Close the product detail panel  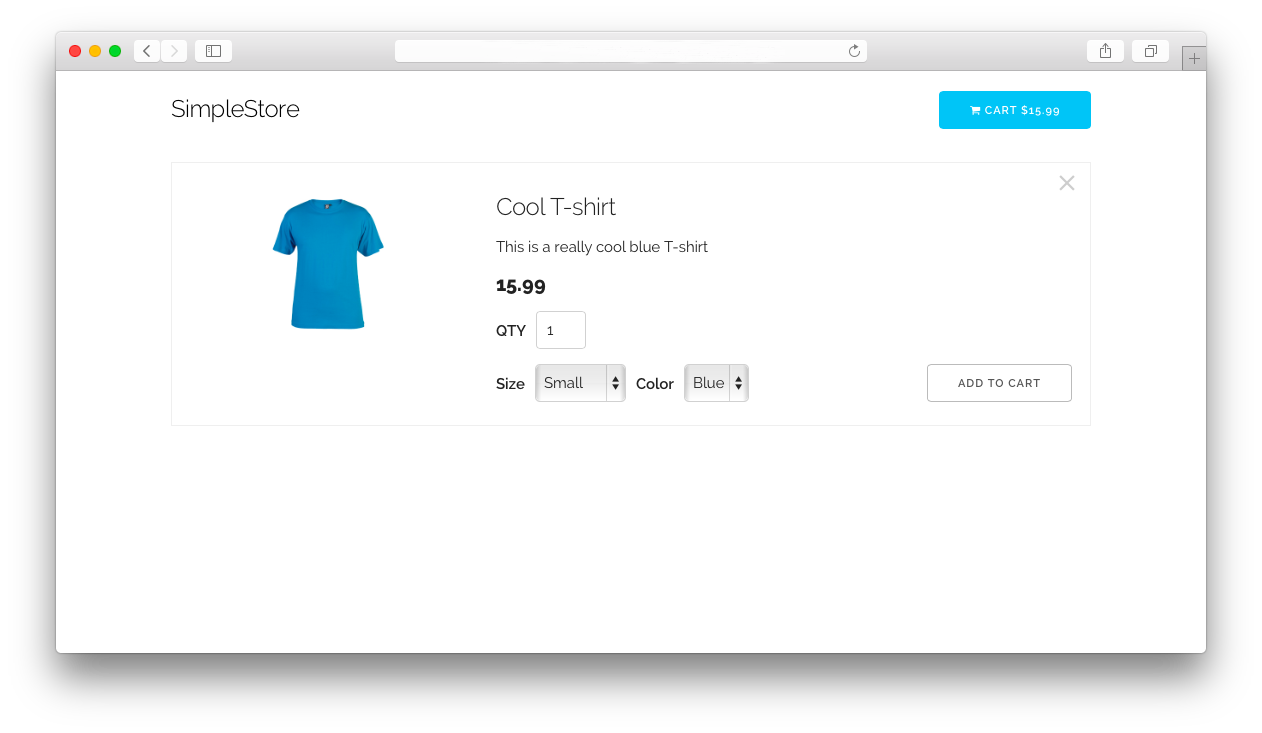[1067, 183]
